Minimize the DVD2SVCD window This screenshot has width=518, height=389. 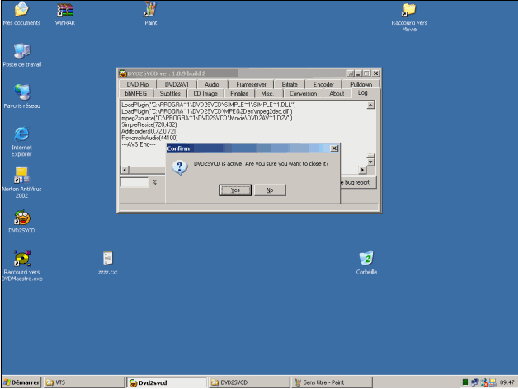point(359,73)
